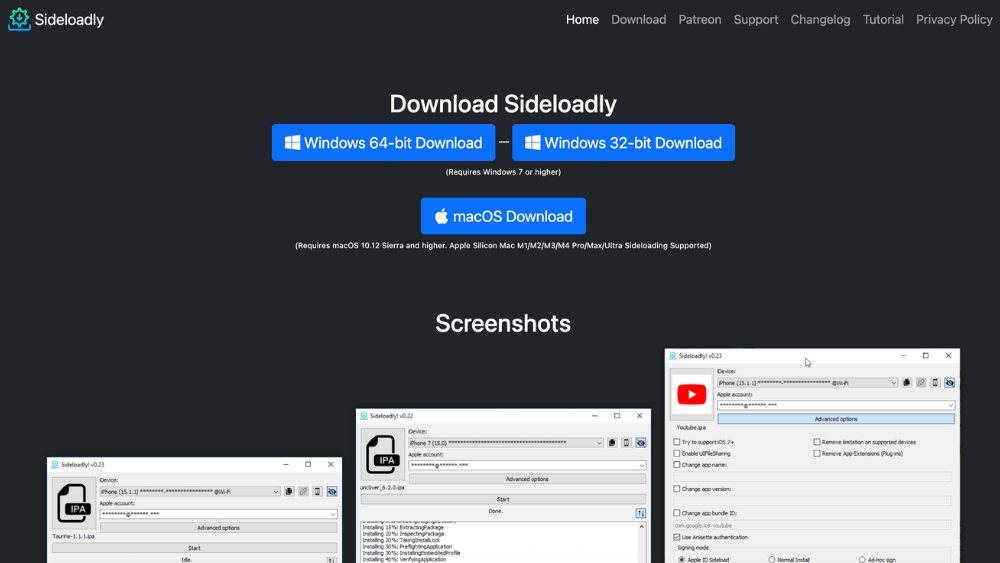This screenshot has width=1000, height=563.
Task: Enable Try to support iOS 7+ checkbox
Action: (677, 442)
